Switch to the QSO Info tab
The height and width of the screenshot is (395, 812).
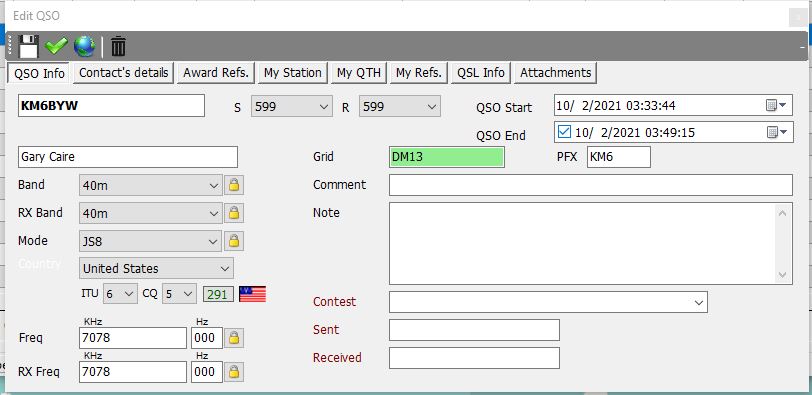(39, 73)
